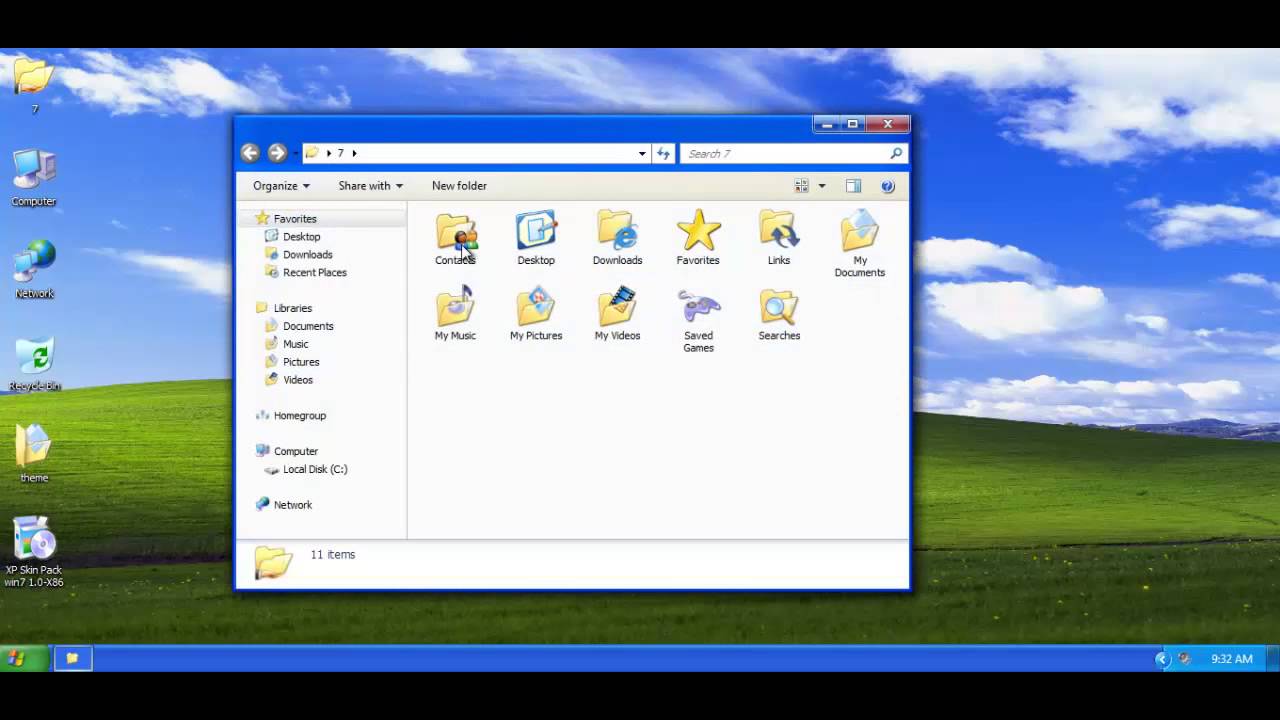Click the '7' breadcrumb in address bar
This screenshot has width=1280, height=720.
(x=340, y=153)
